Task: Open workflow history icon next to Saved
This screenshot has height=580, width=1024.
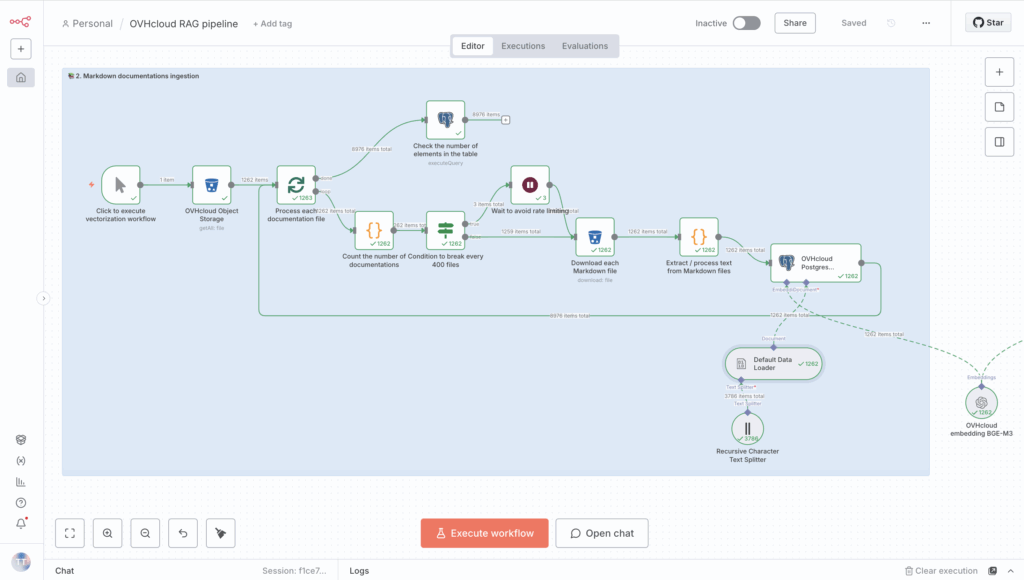Action: click(891, 23)
